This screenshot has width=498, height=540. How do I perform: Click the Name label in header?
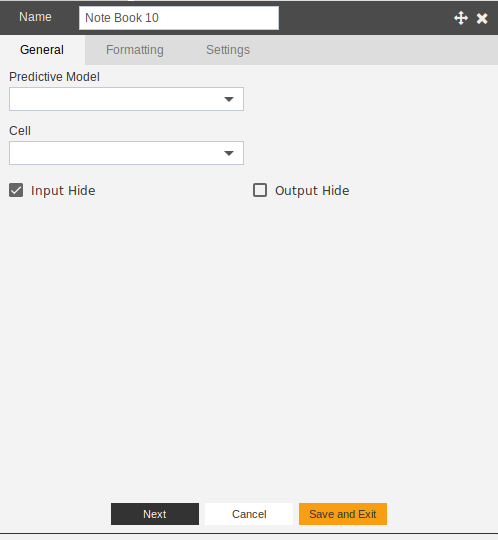[x=35, y=17]
